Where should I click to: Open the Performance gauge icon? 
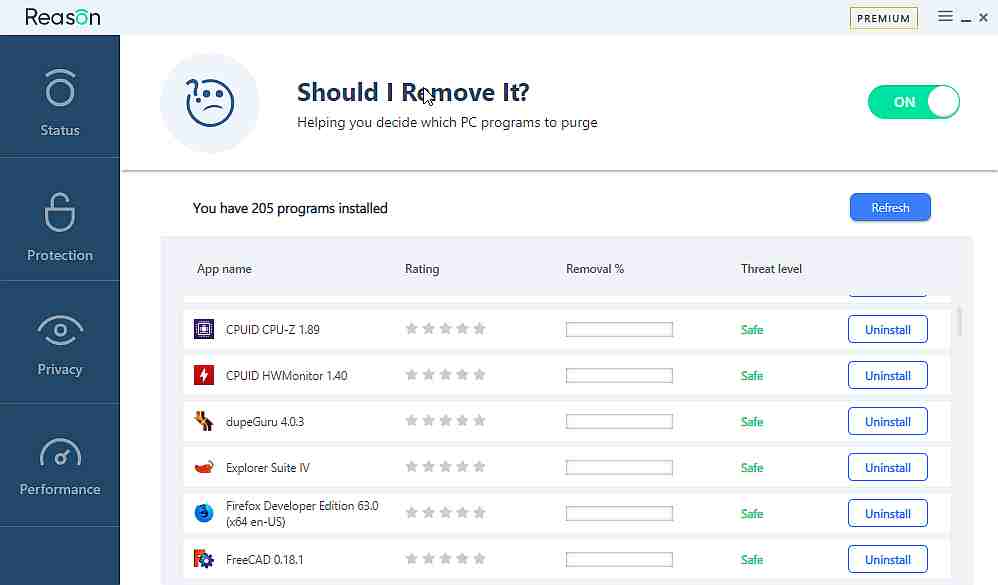click(60, 453)
